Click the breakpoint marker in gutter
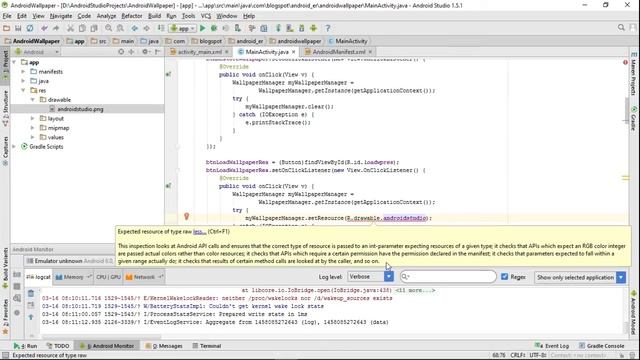Image resolution: width=640 pixels, height=360 pixels. click(x=187, y=217)
